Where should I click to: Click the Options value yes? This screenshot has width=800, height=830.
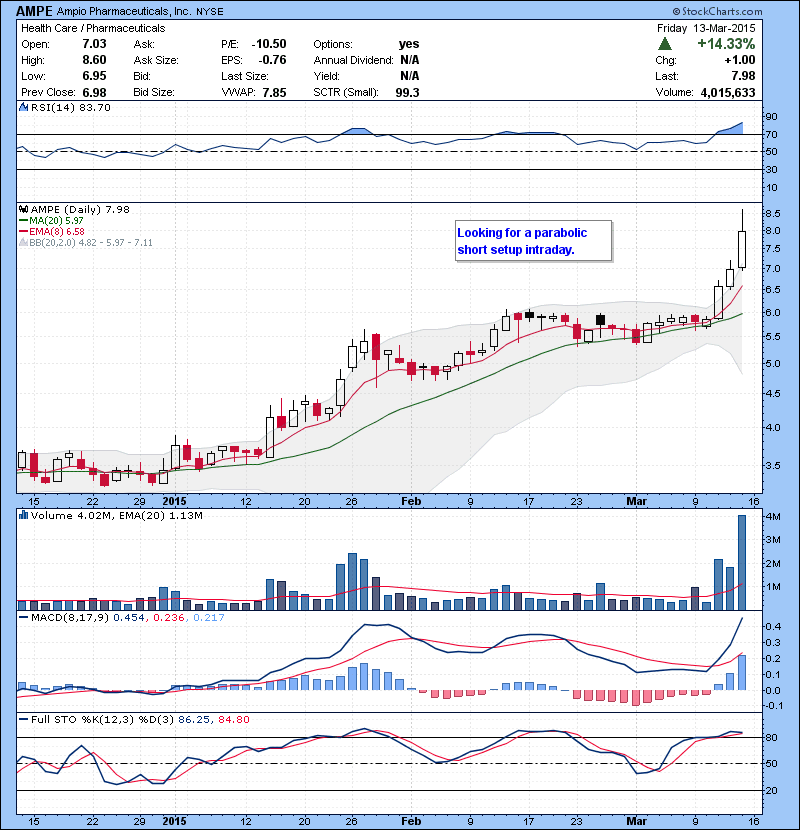(409, 44)
